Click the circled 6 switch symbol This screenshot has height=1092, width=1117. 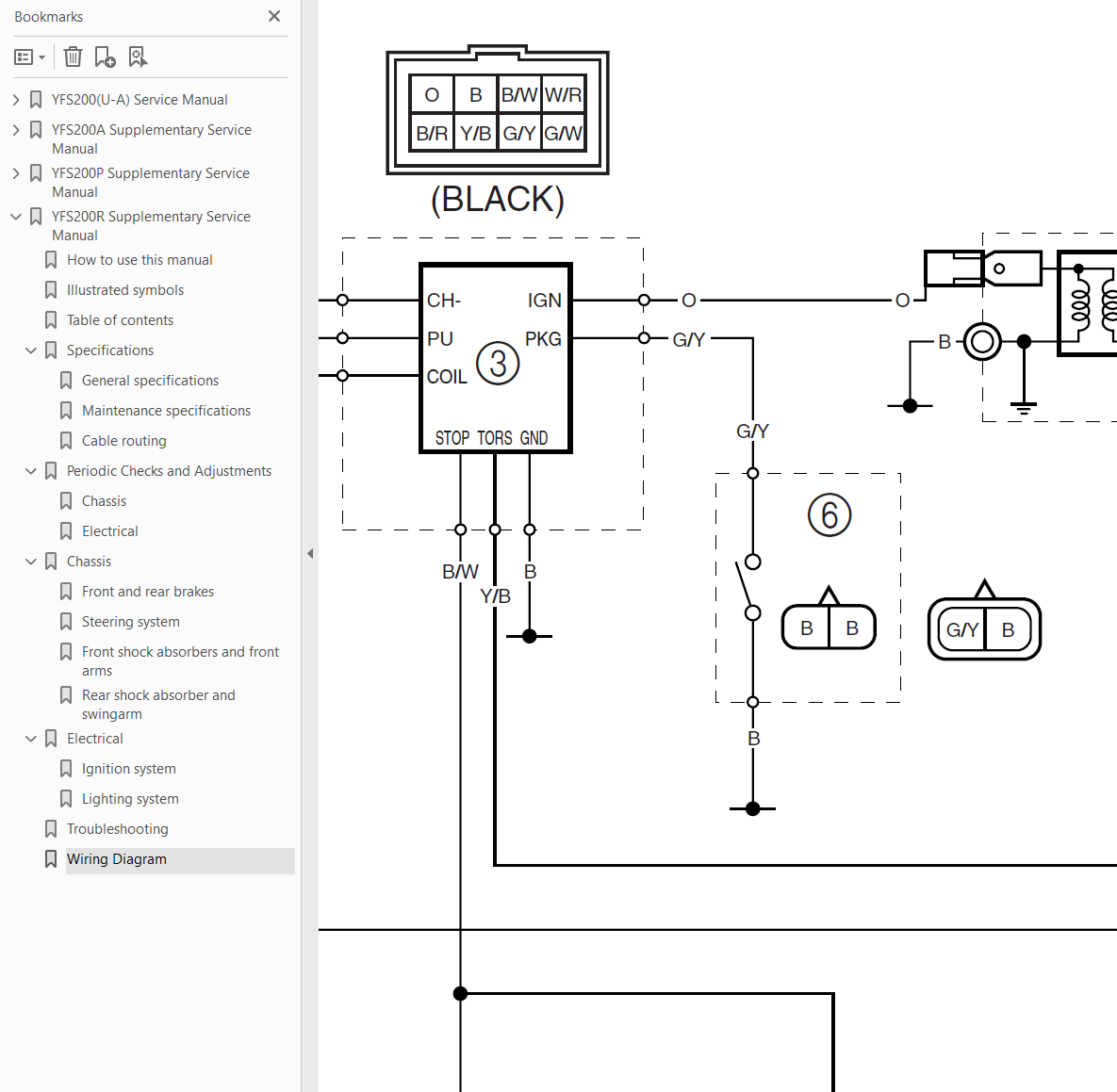(830, 514)
